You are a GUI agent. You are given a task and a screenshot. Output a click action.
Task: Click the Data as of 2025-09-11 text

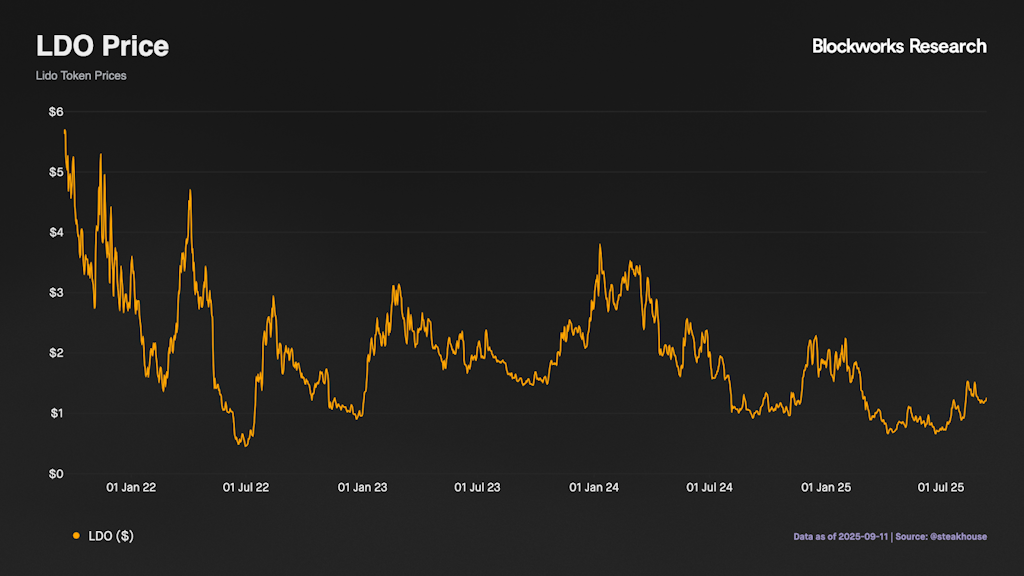(840, 537)
